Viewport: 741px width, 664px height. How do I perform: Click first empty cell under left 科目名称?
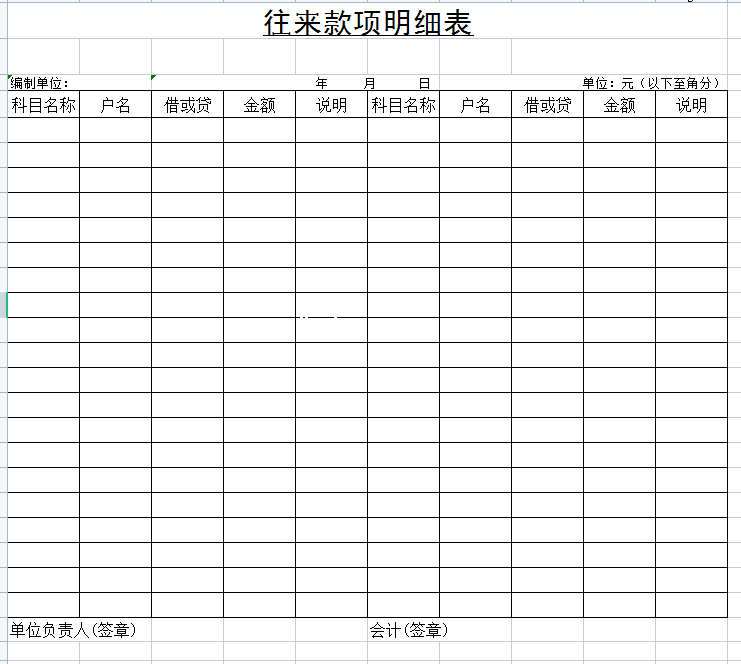coord(43,130)
